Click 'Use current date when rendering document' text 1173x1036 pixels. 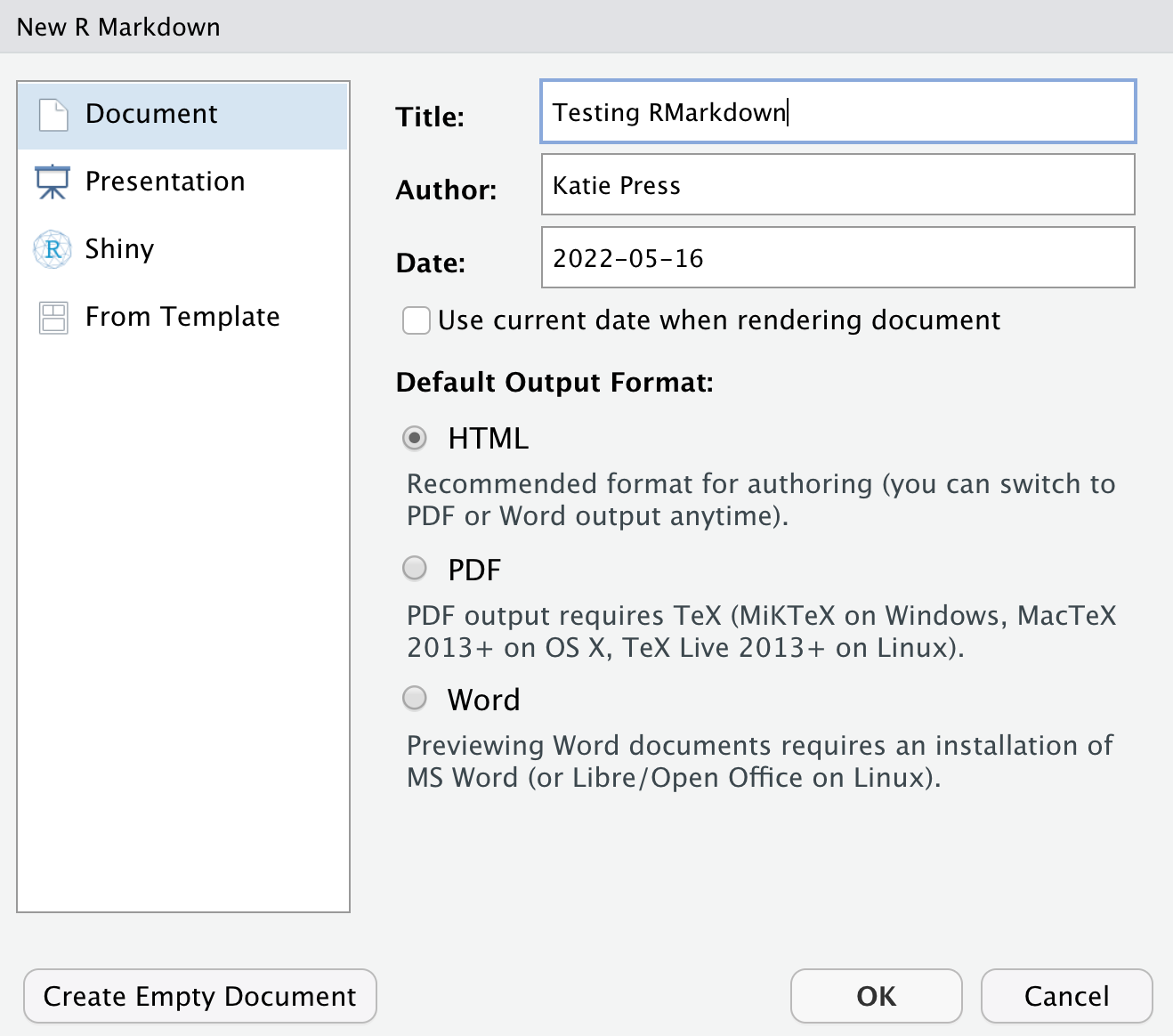[719, 320]
